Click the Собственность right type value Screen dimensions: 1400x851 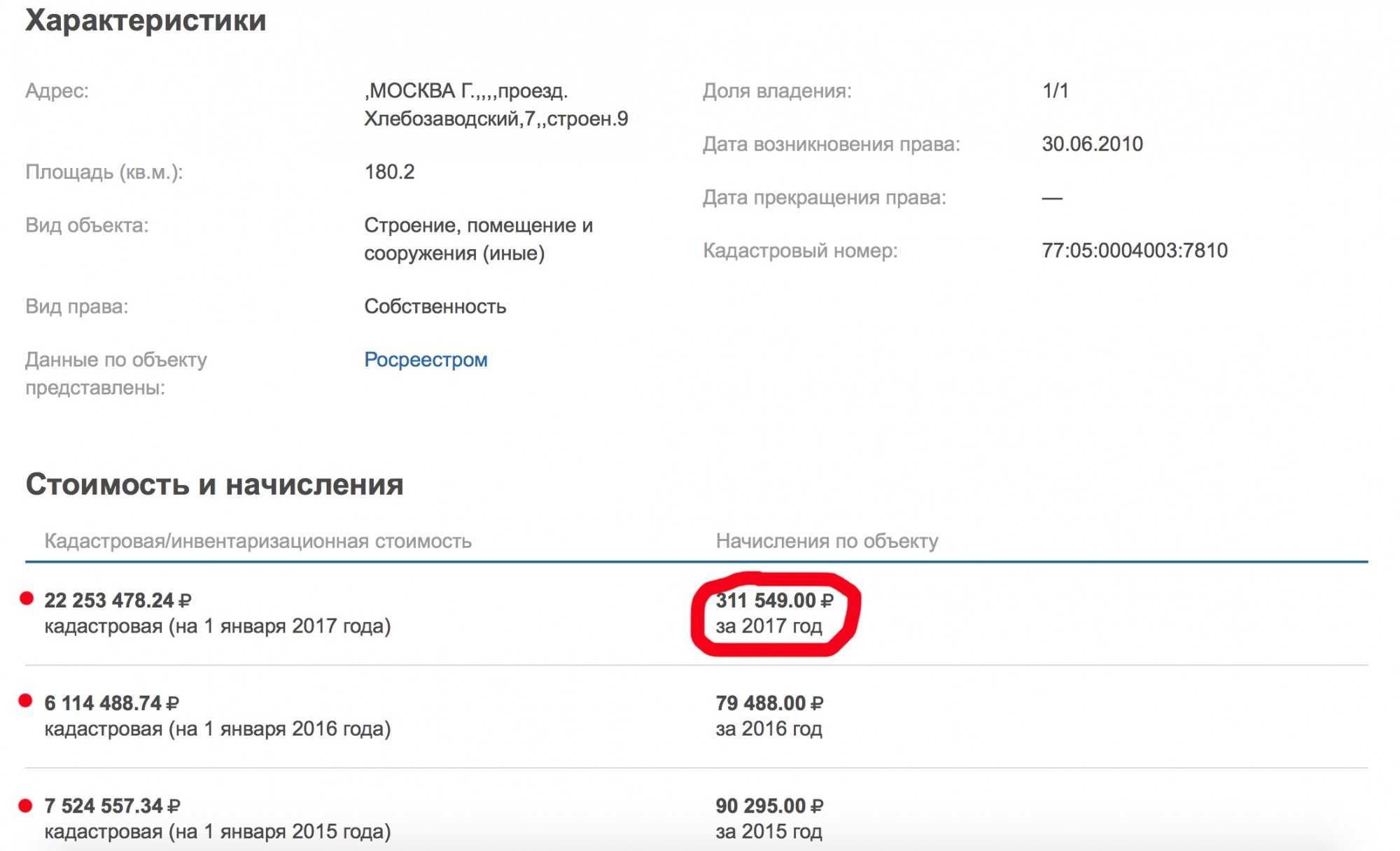pyautogui.click(x=435, y=307)
